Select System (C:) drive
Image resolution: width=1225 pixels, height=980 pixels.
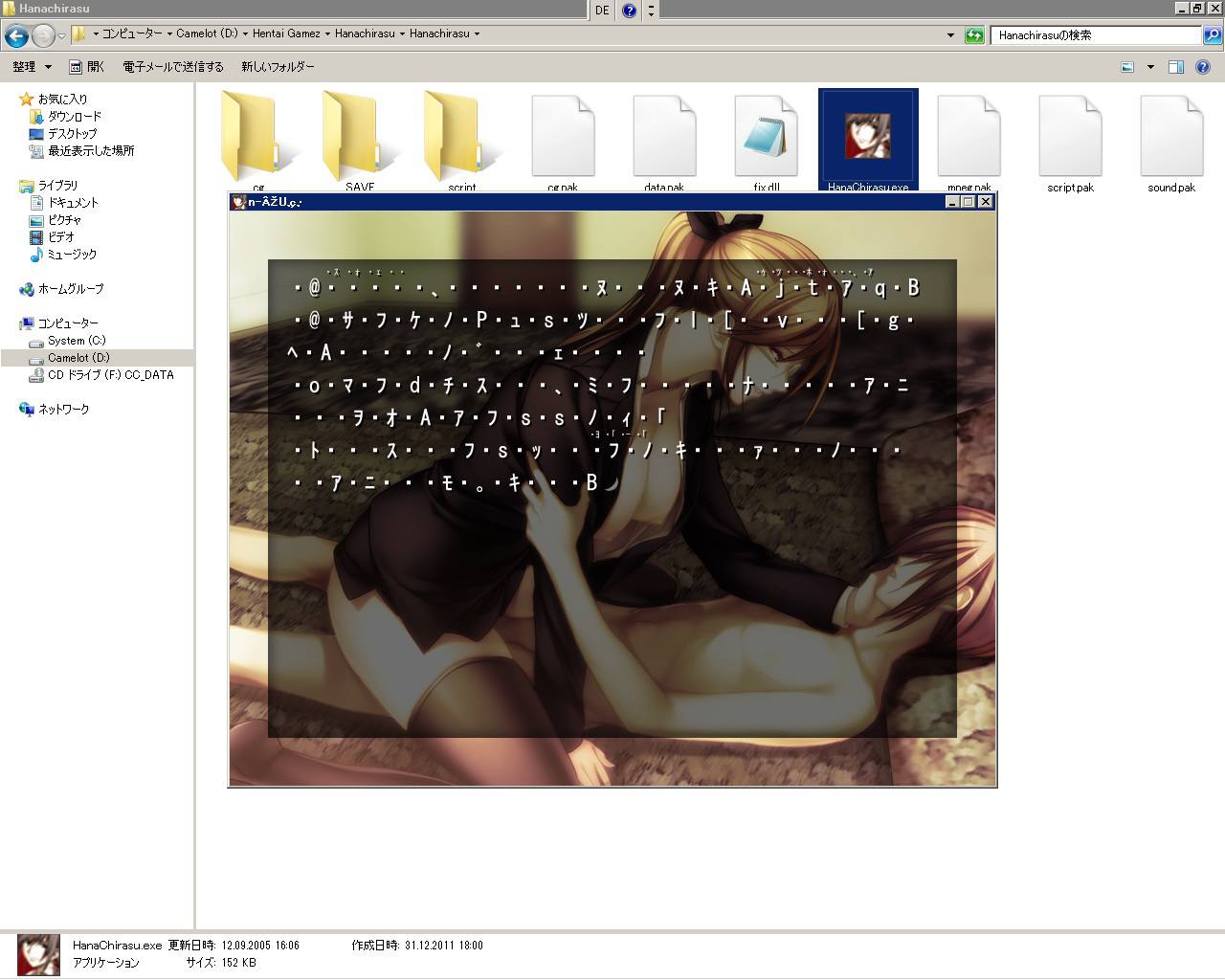pos(77,340)
